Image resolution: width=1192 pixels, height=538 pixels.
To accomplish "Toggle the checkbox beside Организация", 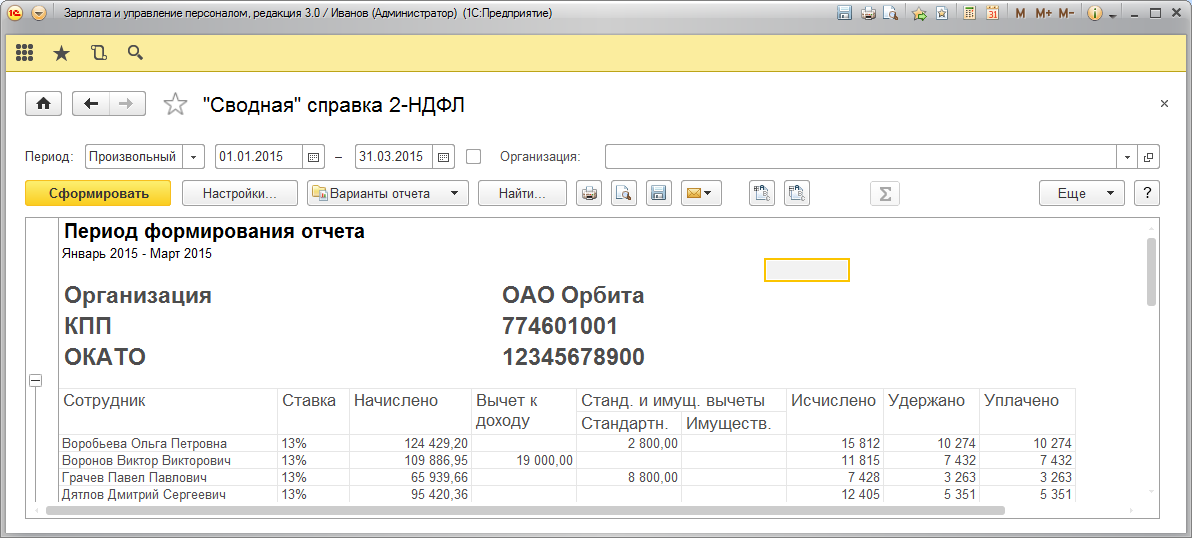I will (474, 157).
